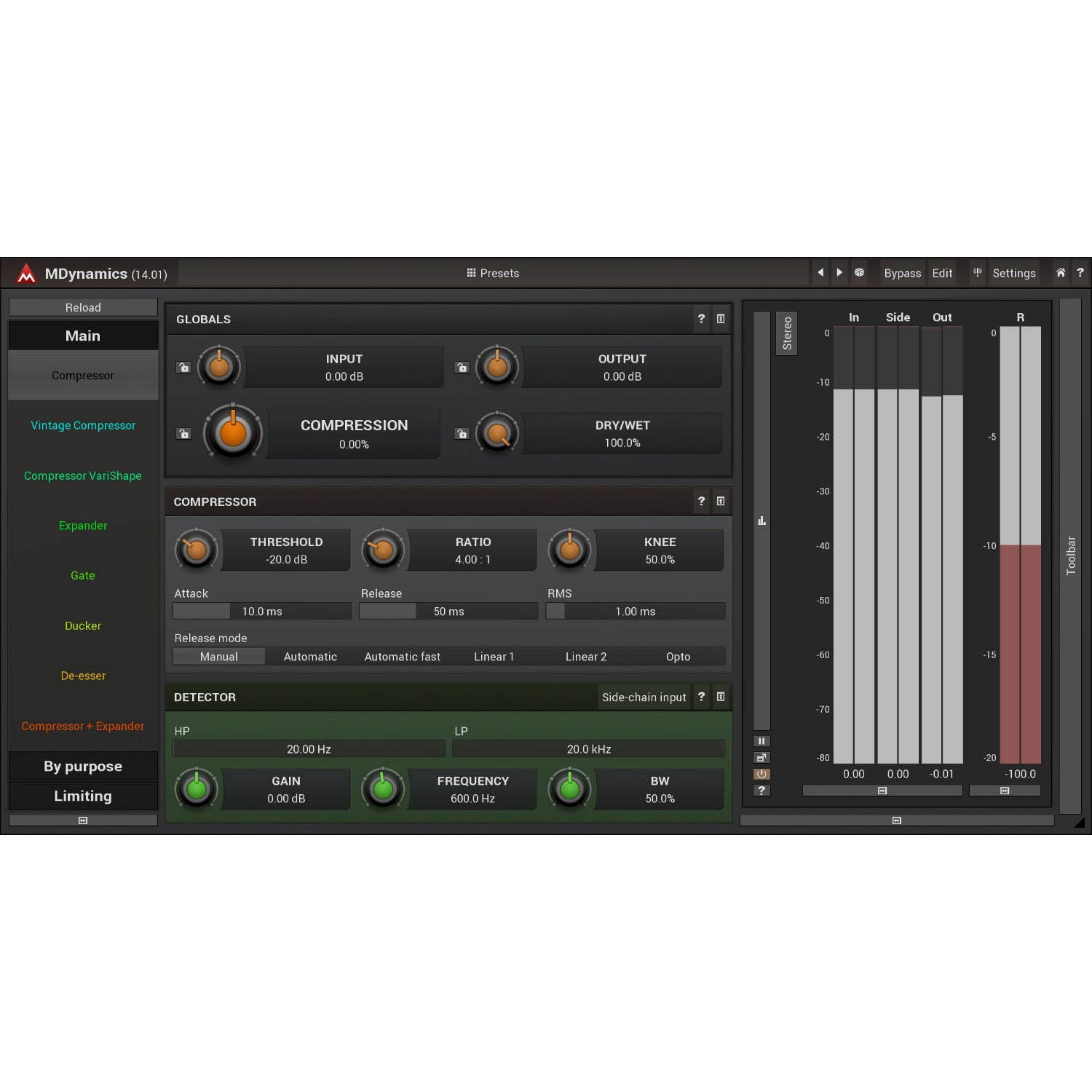The width and height of the screenshot is (1092, 1092).
Task: Open the Detector panel help icon
Action: pos(701,697)
